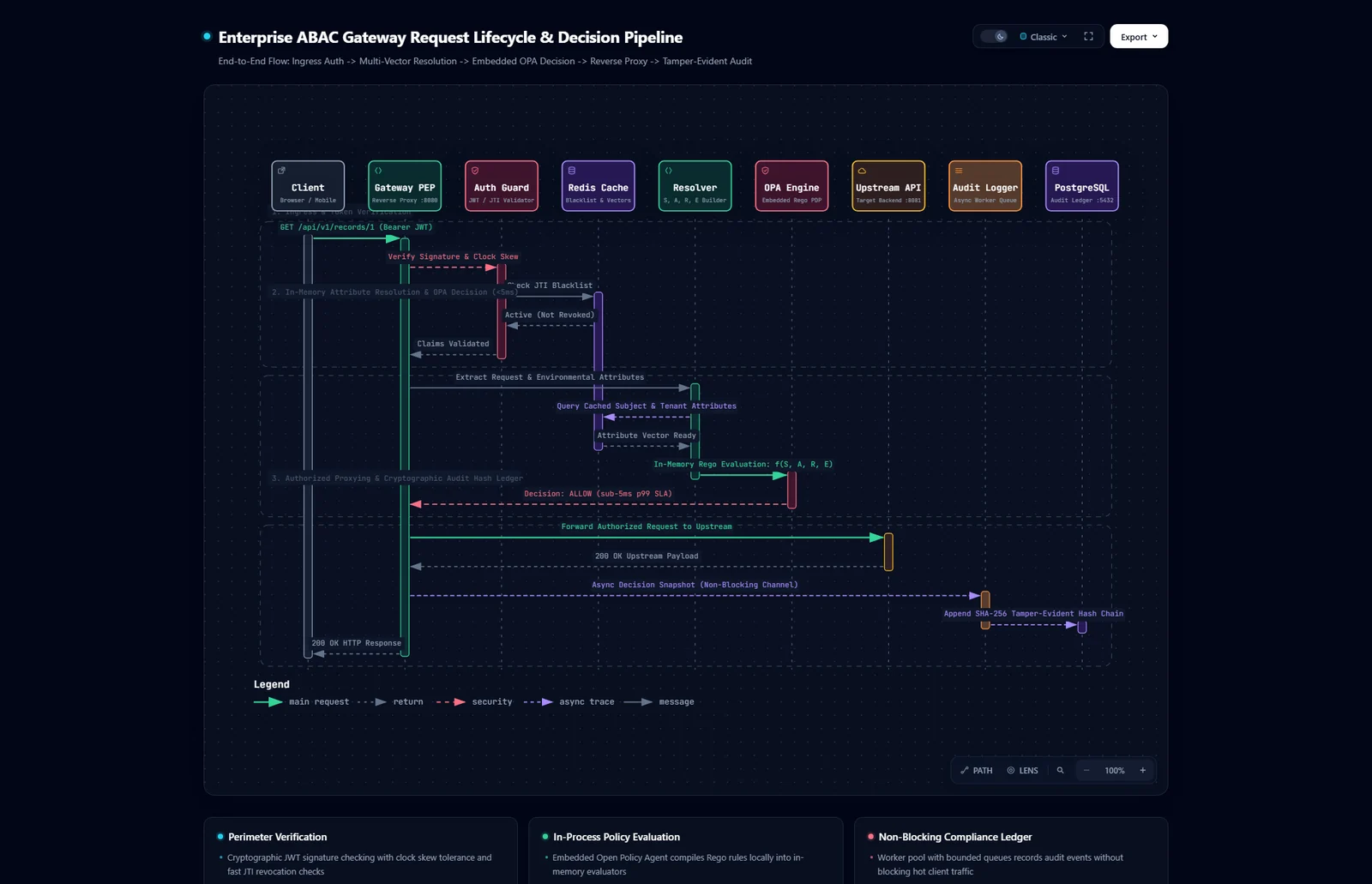Image resolution: width=1372 pixels, height=884 pixels.
Task: Click the '200 OK Upstream Payload' label
Action: (x=647, y=556)
